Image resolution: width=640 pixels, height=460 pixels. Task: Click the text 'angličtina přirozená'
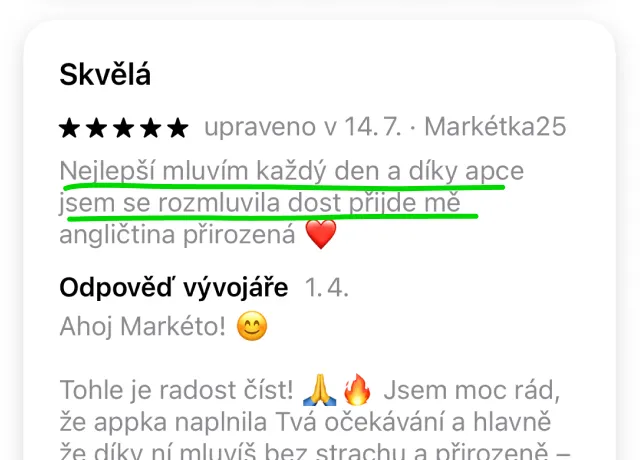click(178, 235)
